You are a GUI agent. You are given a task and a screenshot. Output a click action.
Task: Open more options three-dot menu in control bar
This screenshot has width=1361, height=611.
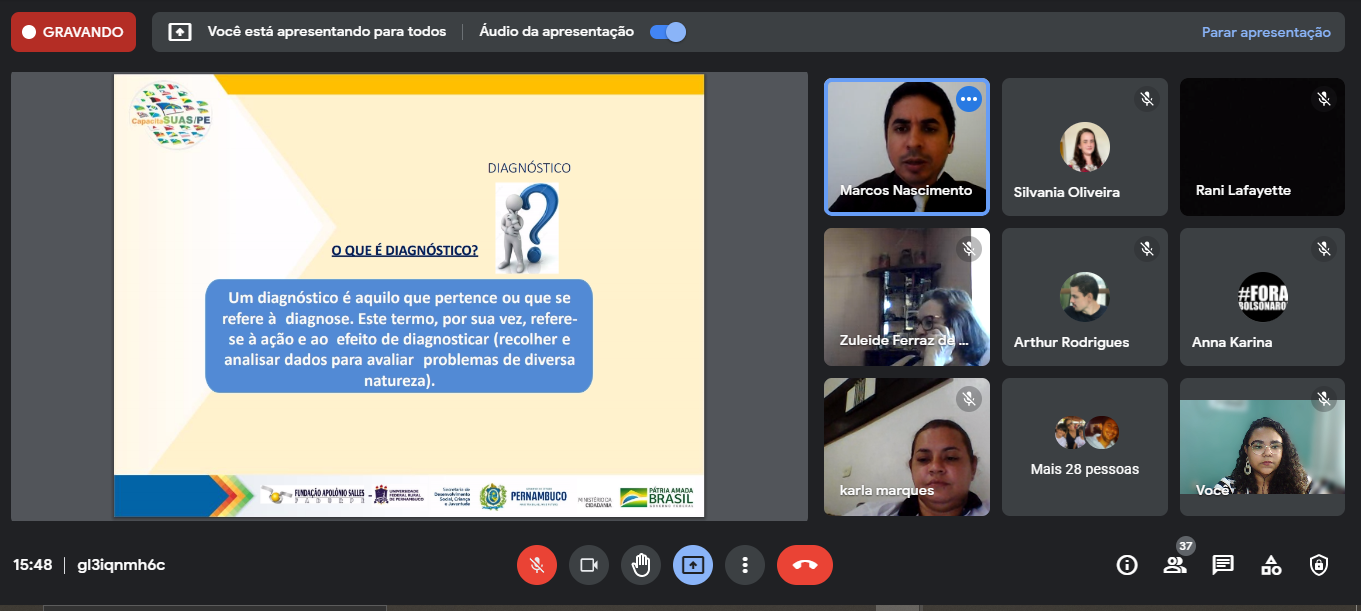pyautogui.click(x=745, y=565)
